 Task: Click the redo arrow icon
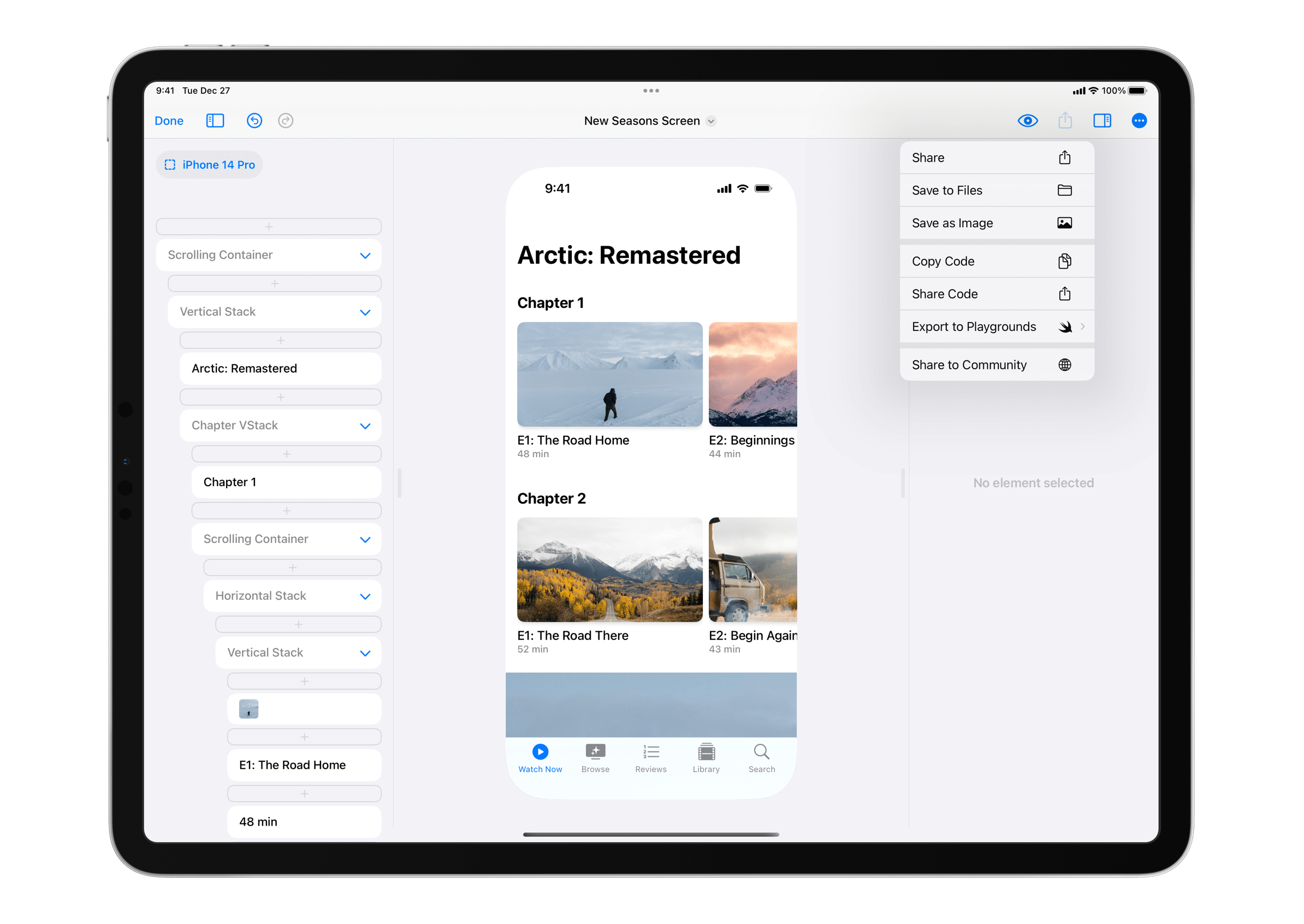[x=287, y=119]
